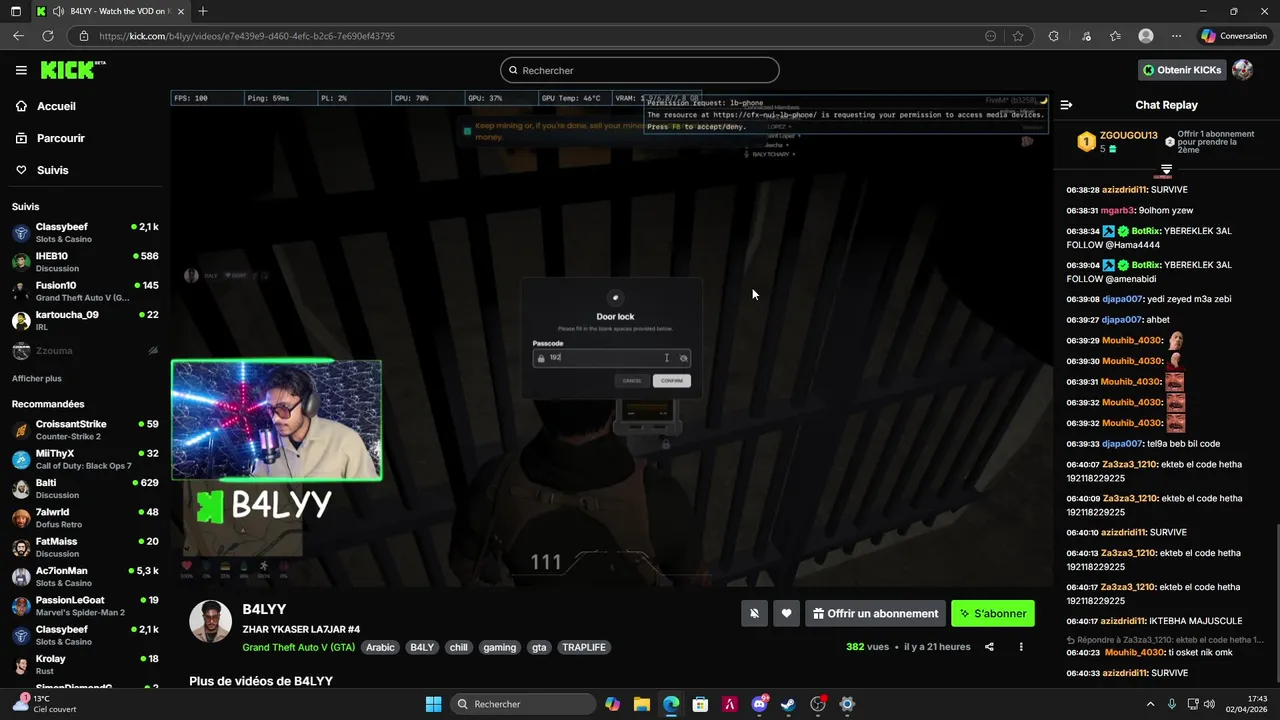Click Grand Theft Auto V (GTA) category link
1280x720 pixels.
pyautogui.click(x=299, y=647)
